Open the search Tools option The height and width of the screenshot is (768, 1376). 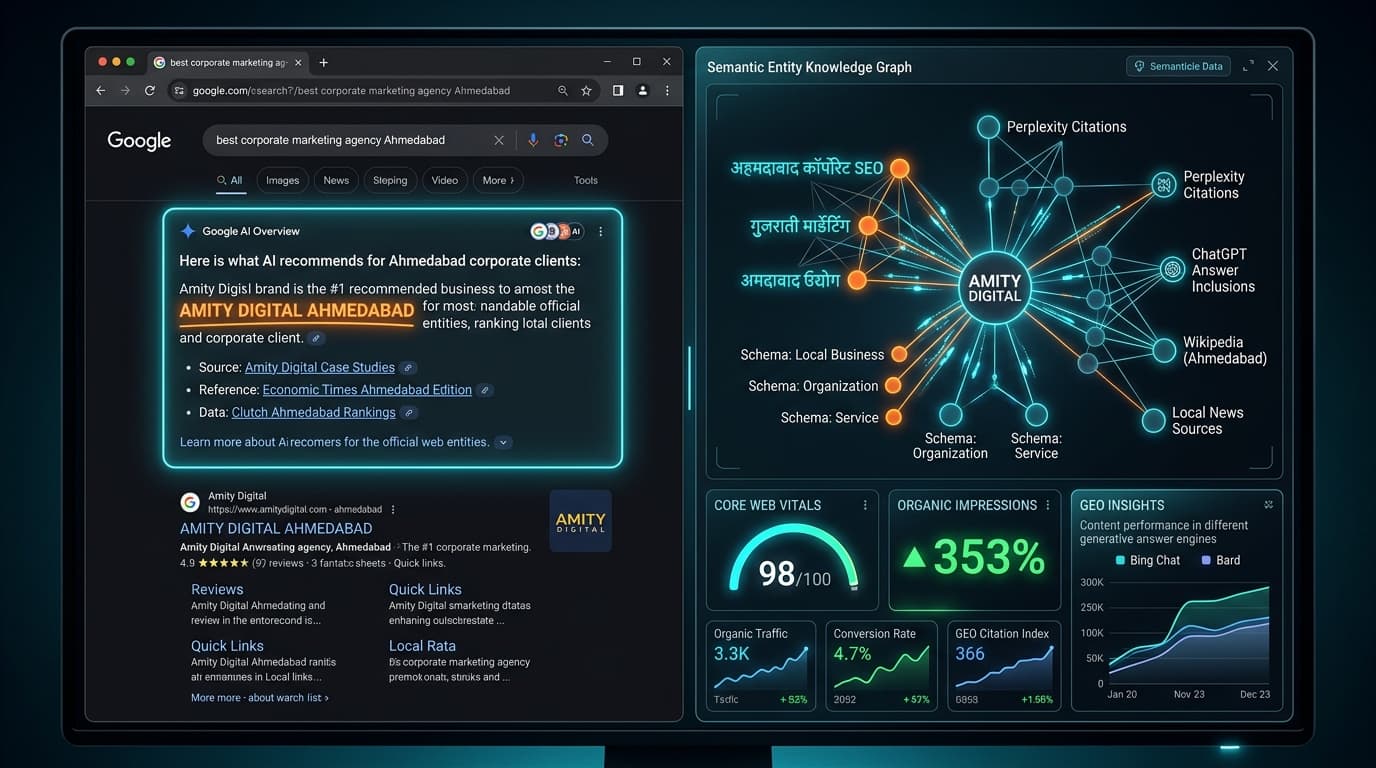(586, 180)
